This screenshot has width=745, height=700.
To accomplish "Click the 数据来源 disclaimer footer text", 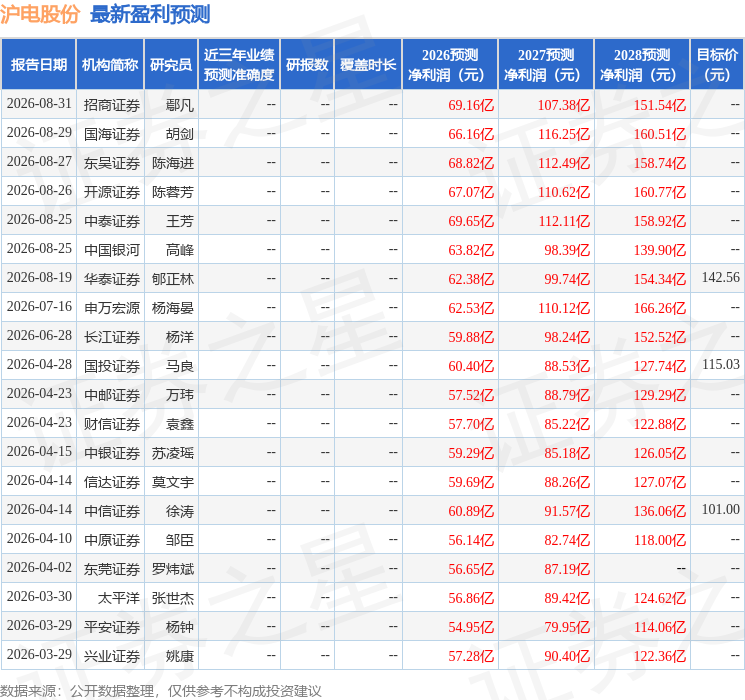I will pyautogui.click(x=161, y=690).
